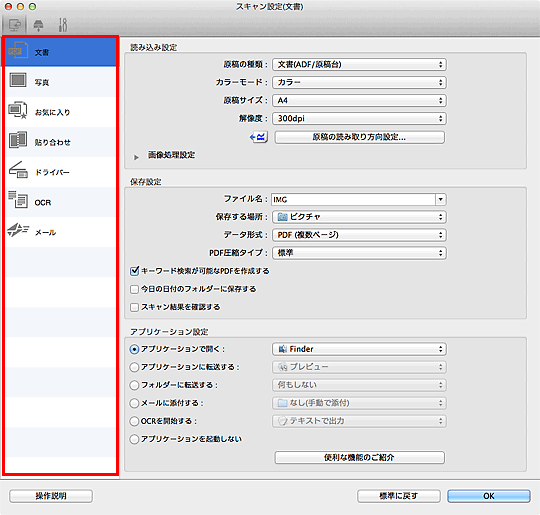Click the scan orientation icon beside 原稿の読み取り方向設定

259,137
